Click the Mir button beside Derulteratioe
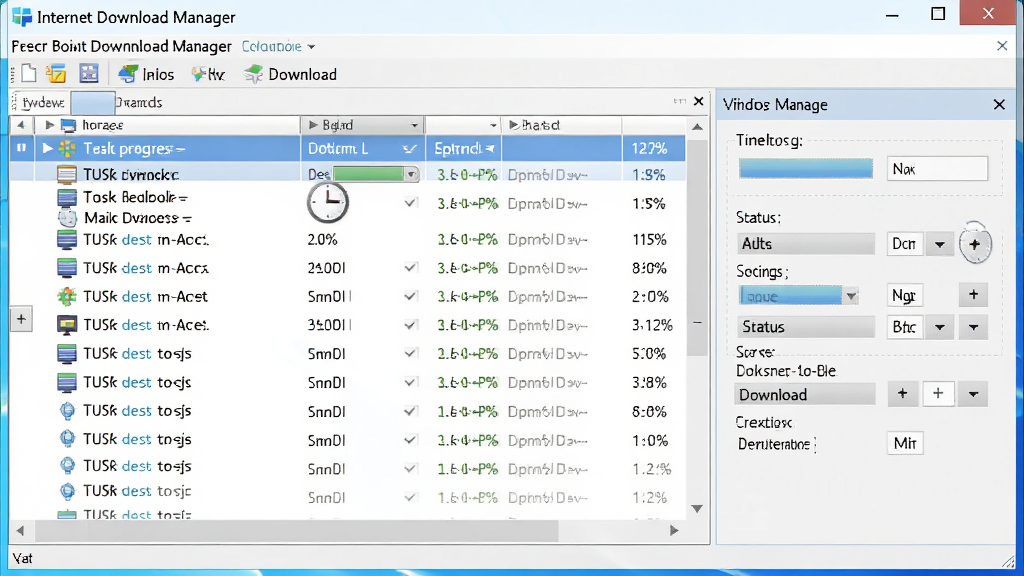The width and height of the screenshot is (1024, 576). pos(904,443)
